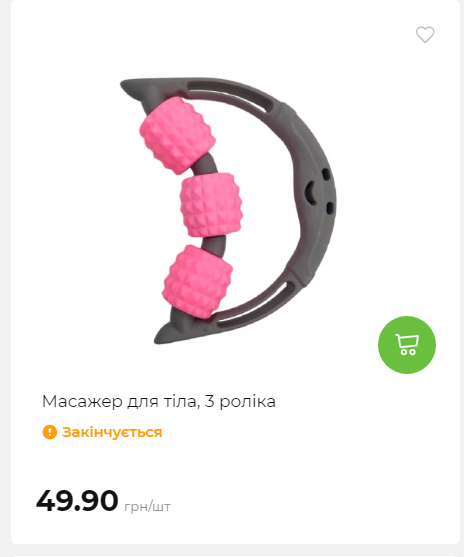Screen dimensions: 464x557
Task: Click the 'Закінчується' low-stock label
Action: [112, 432]
